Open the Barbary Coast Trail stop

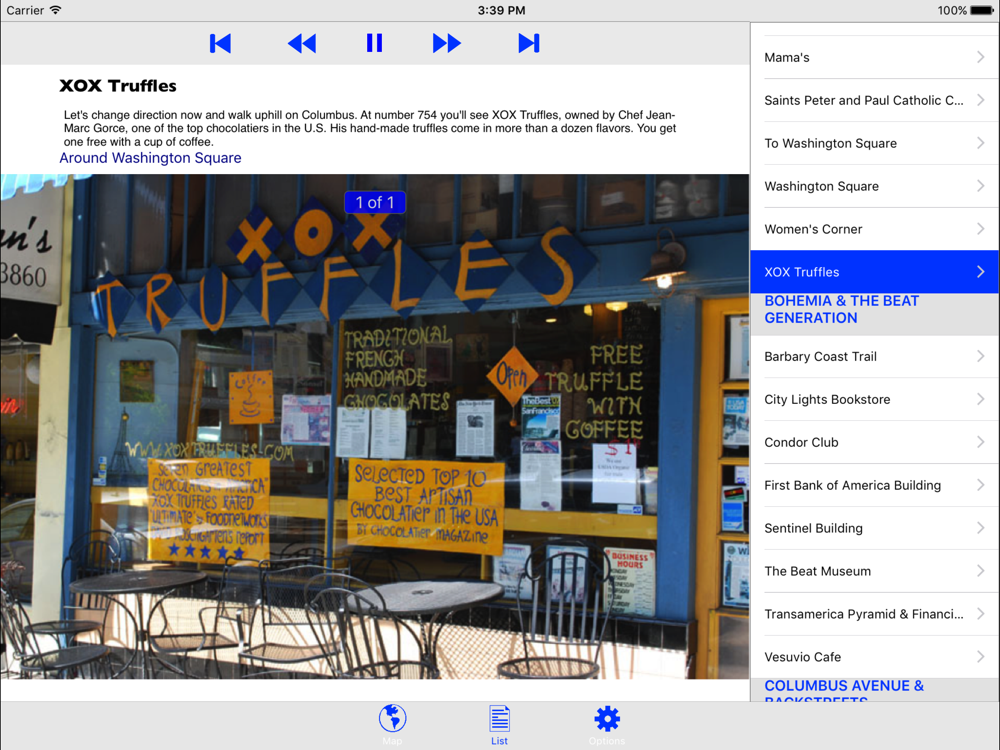(875, 357)
